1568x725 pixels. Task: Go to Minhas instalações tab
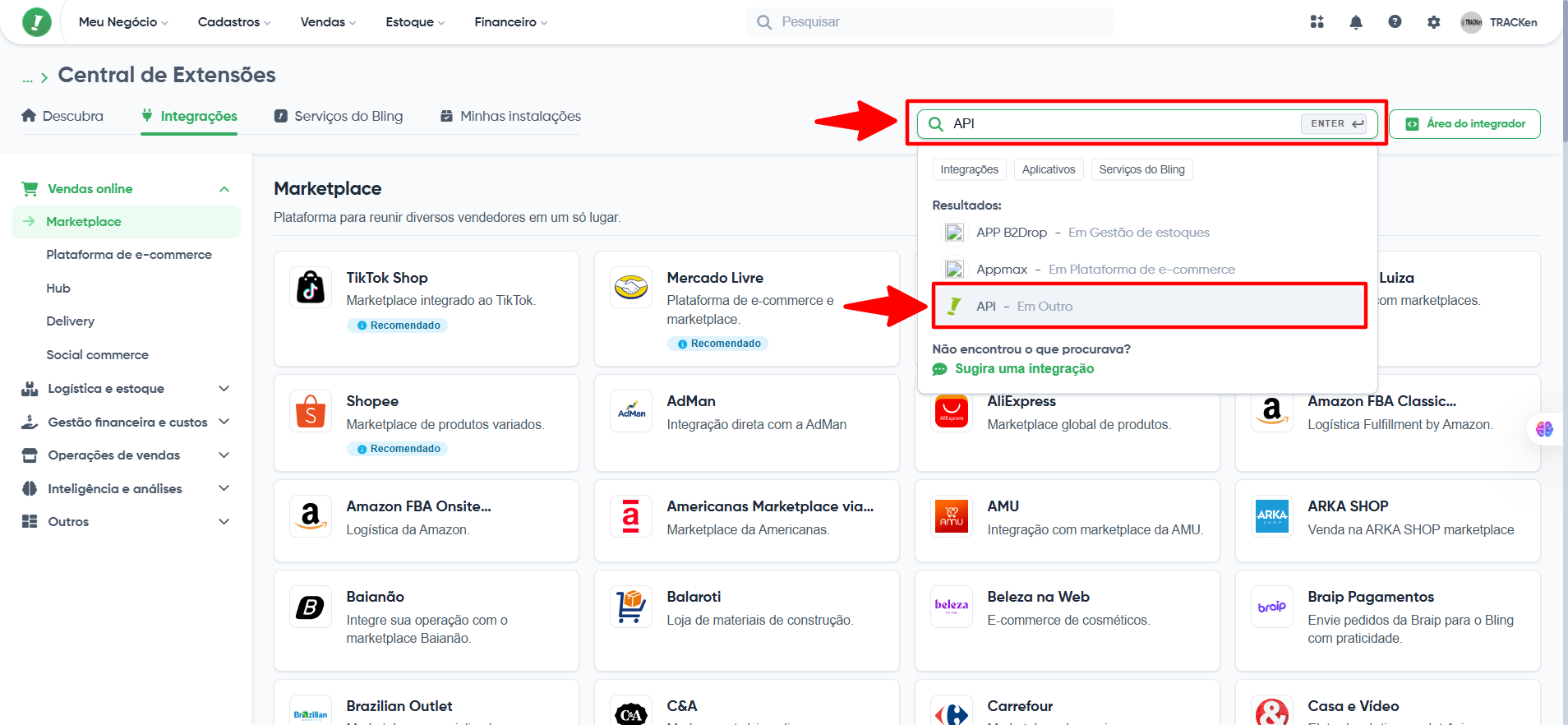point(510,116)
